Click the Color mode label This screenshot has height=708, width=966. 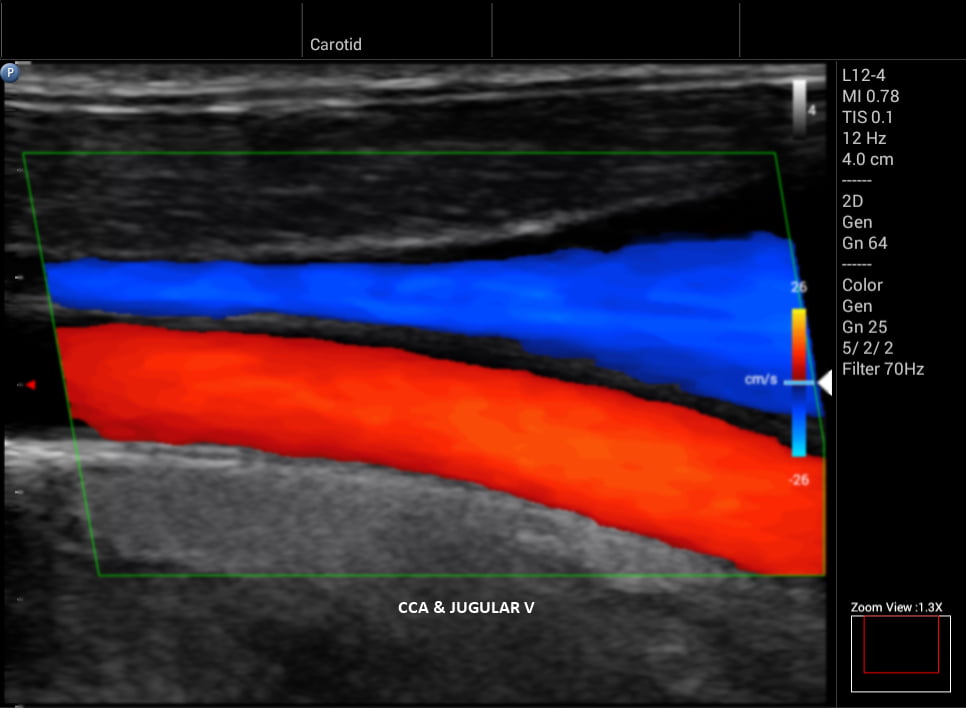coord(862,285)
